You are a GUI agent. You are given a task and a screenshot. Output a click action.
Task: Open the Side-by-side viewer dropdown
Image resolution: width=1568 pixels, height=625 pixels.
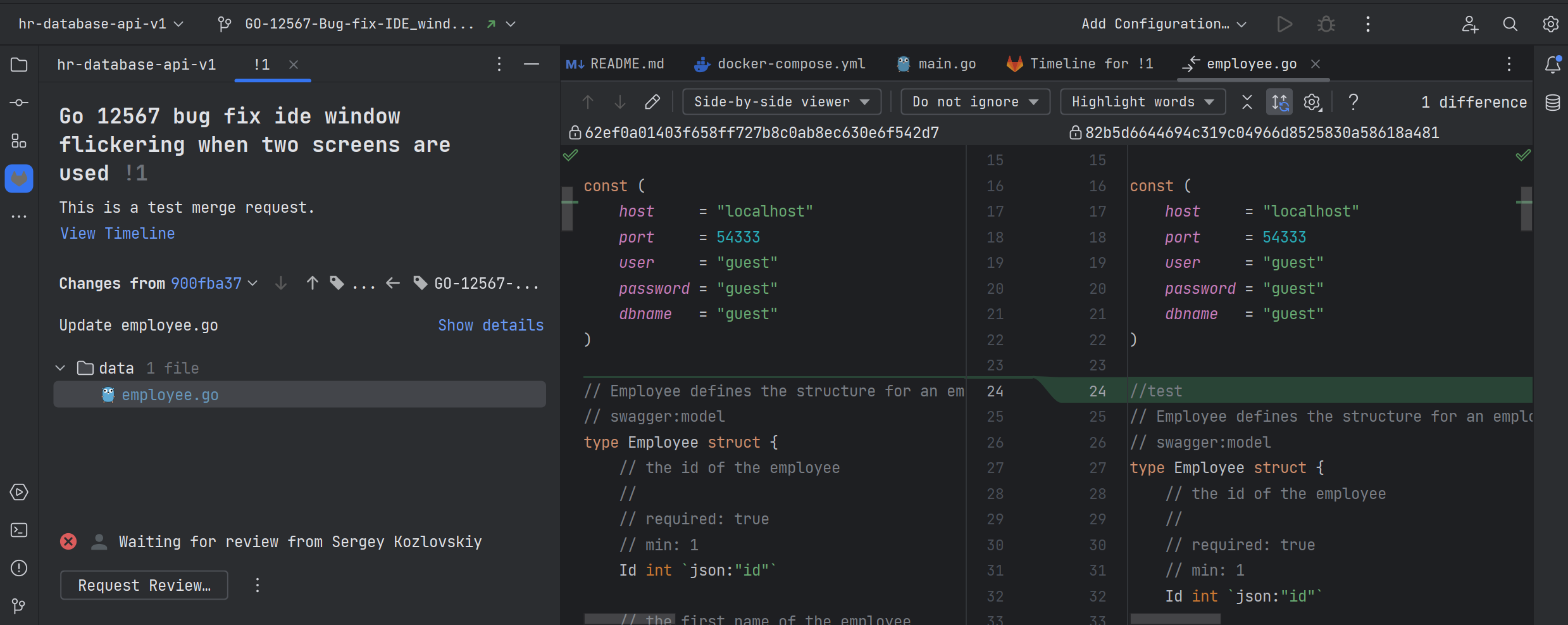point(781,102)
